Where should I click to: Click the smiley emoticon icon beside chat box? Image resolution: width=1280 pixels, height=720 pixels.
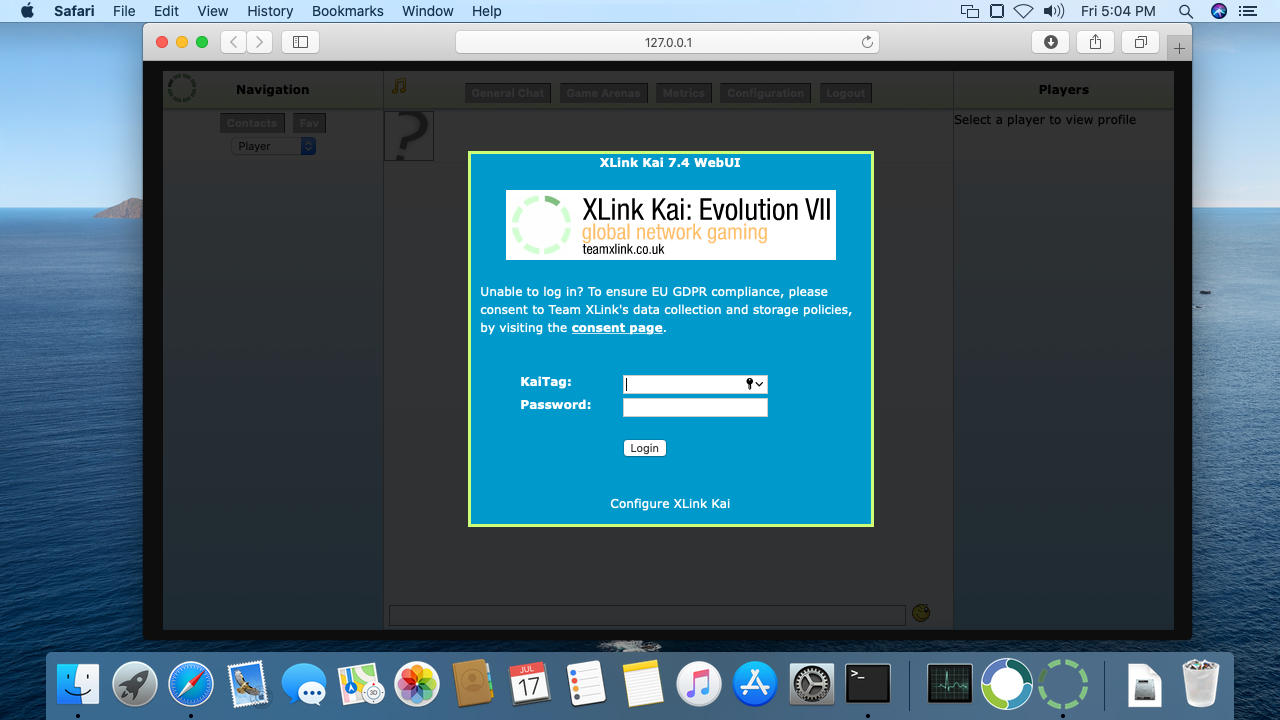point(921,613)
